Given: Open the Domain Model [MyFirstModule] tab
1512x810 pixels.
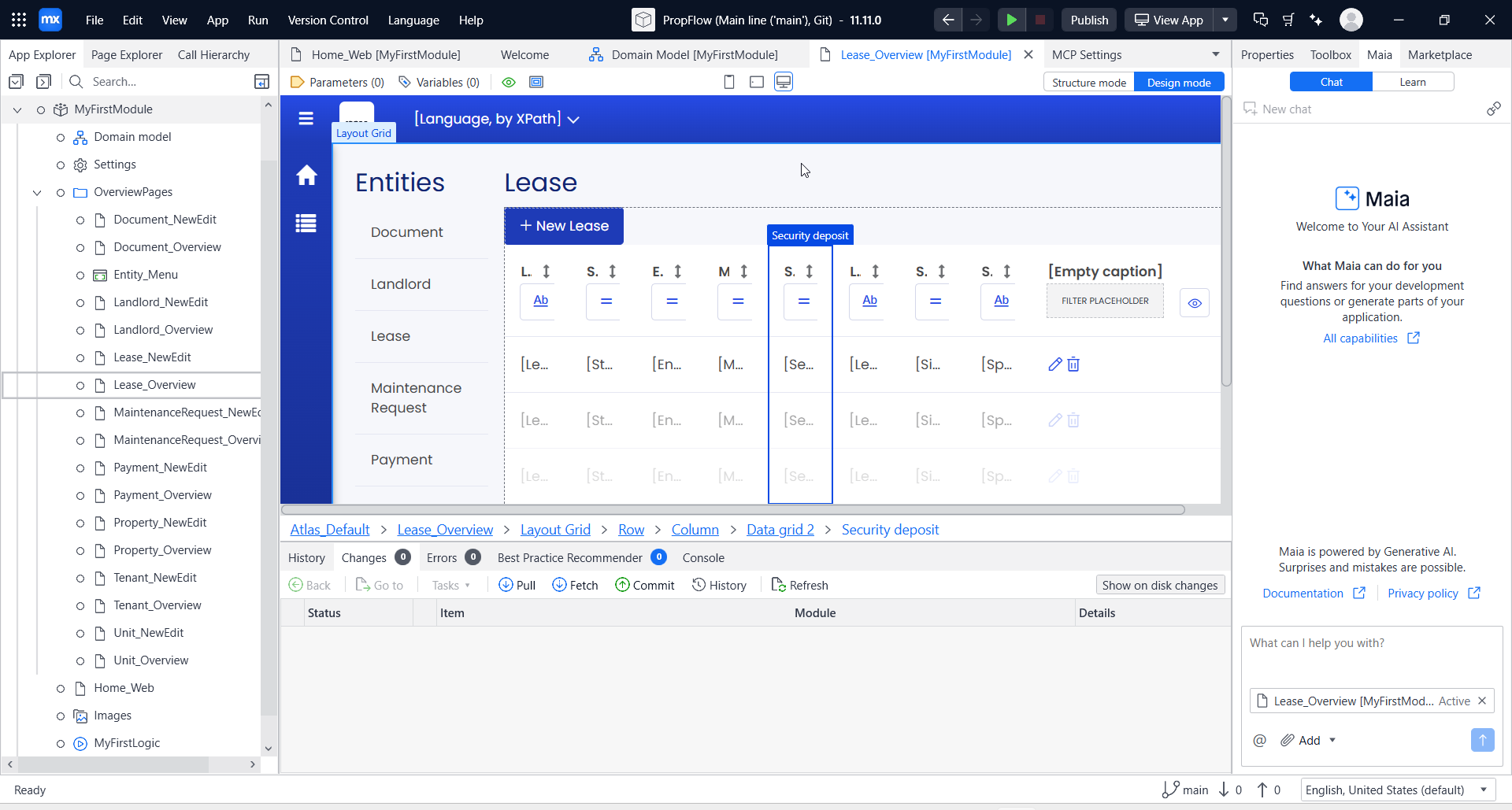Looking at the screenshot, I should (684, 54).
